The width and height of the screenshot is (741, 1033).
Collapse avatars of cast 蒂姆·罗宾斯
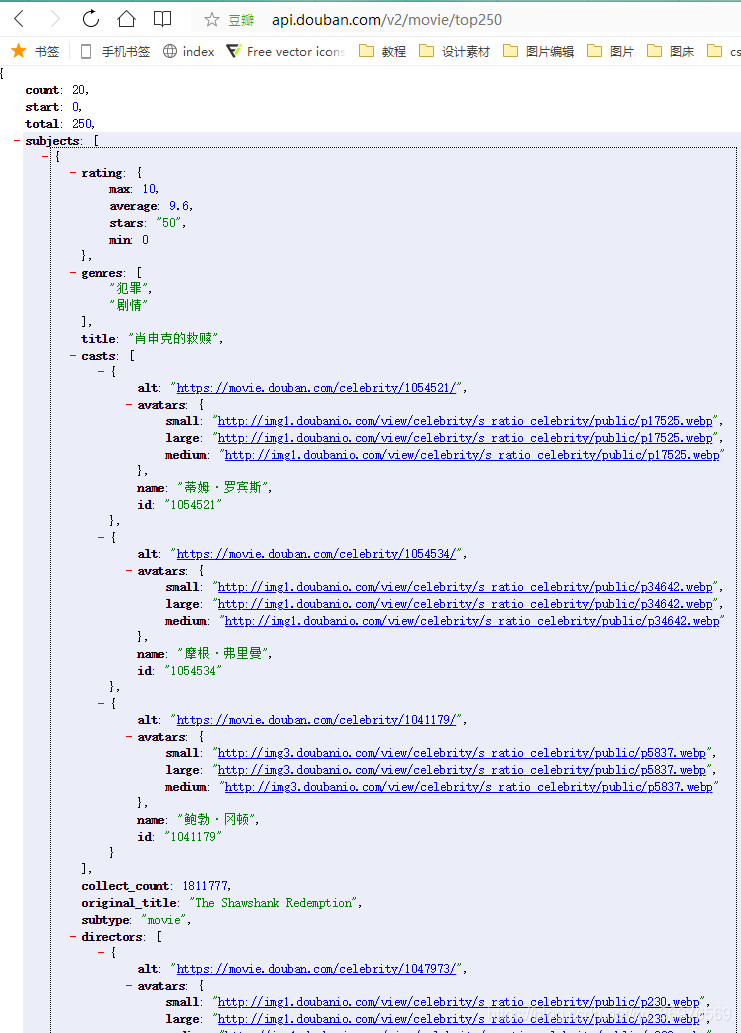point(129,405)
